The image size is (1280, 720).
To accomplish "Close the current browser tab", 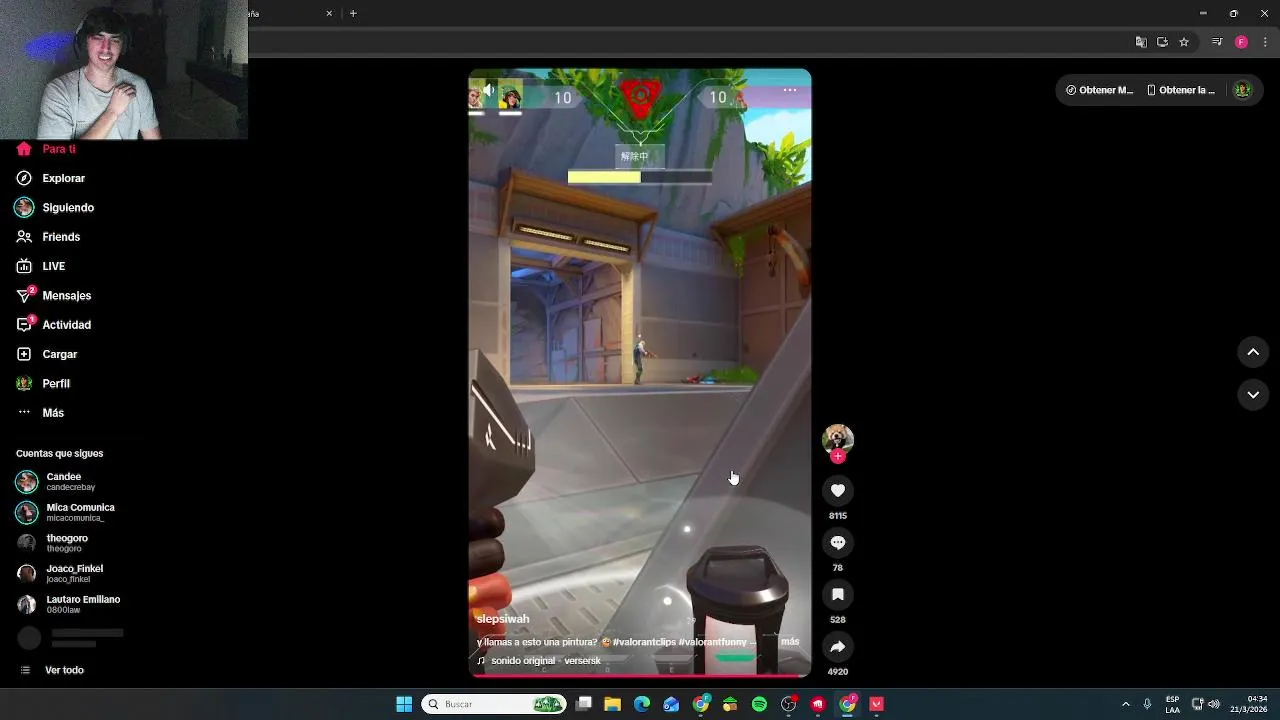I will [x=329, y=13].
